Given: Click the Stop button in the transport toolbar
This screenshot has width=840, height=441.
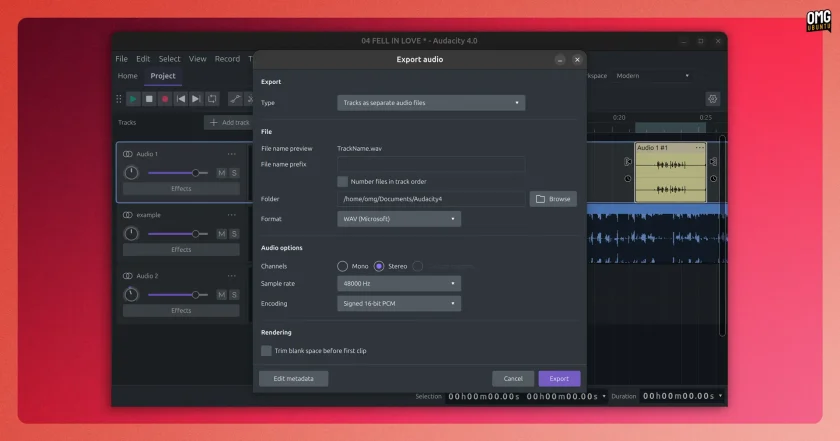Looking at the screenshot, I should click(x=149, y=99).
